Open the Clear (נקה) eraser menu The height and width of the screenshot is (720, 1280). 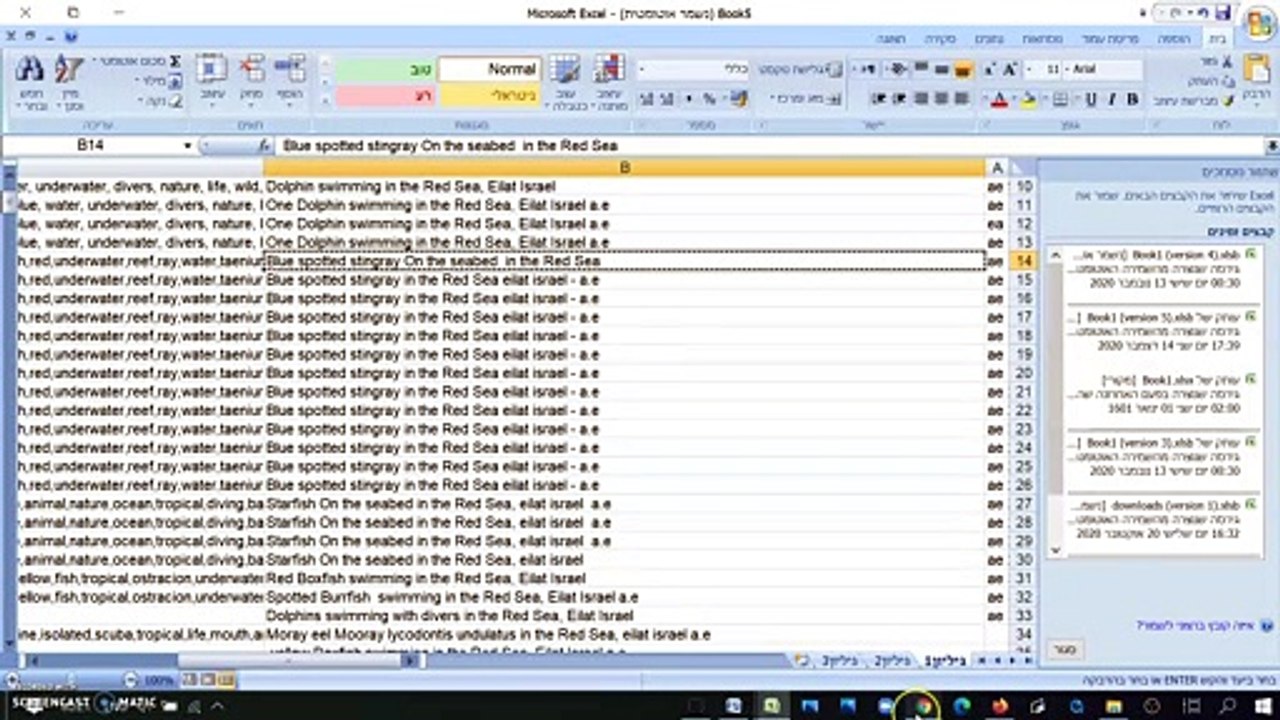pyautogui.click(x=160, y=100)
